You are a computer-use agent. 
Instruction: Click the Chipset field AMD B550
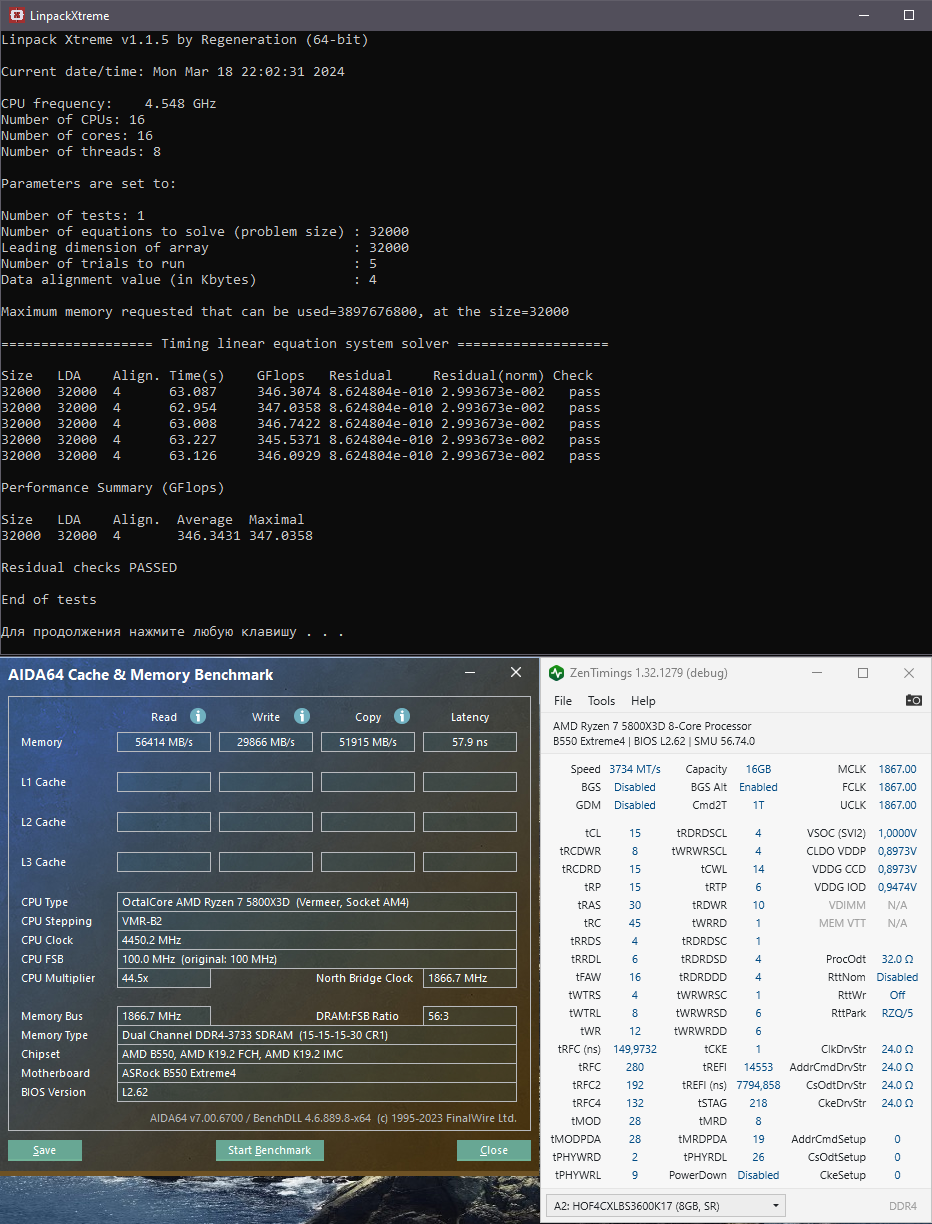pos(317,1054)
